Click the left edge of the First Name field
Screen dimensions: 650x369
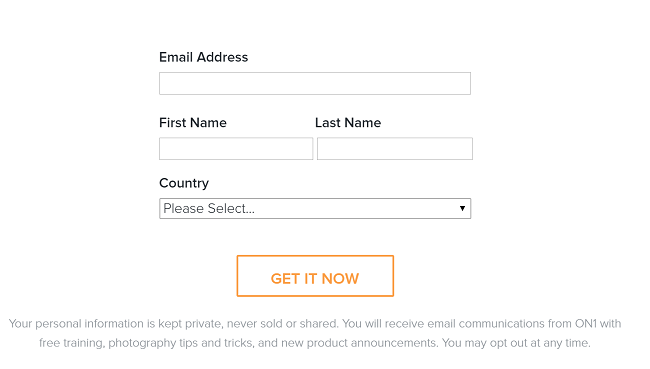click(164, 148)
